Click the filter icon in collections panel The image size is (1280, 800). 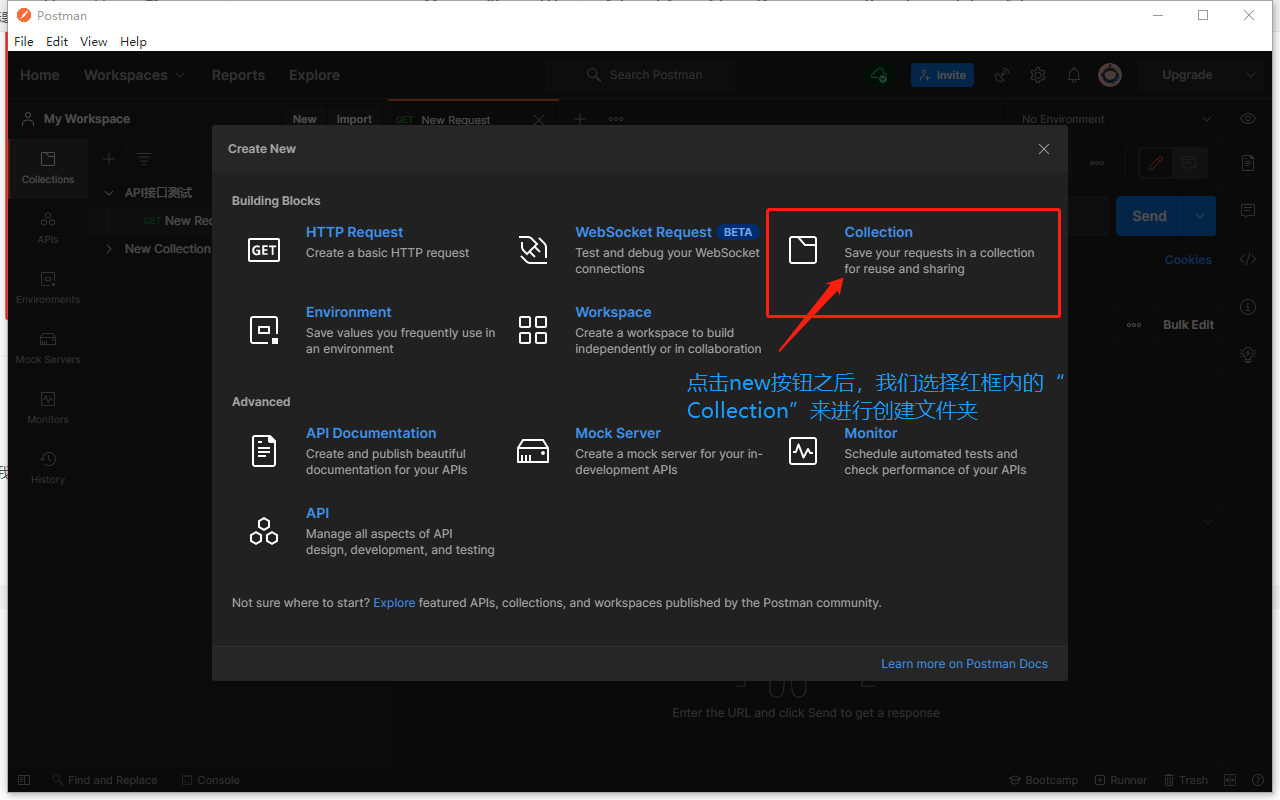(x=144, y=159)
